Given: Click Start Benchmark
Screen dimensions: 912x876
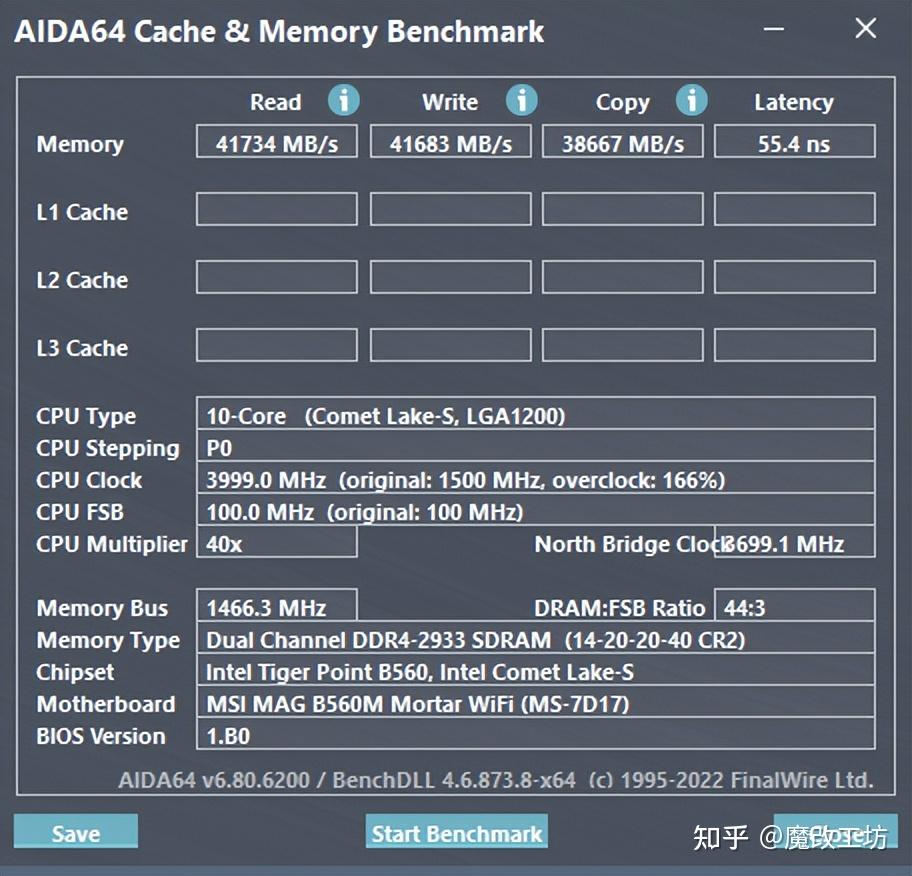Looking at the screenshot, I should [x=457, y=832].
